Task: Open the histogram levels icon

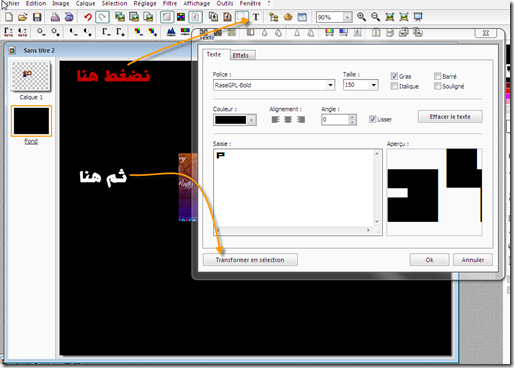Action: [171, 32]
